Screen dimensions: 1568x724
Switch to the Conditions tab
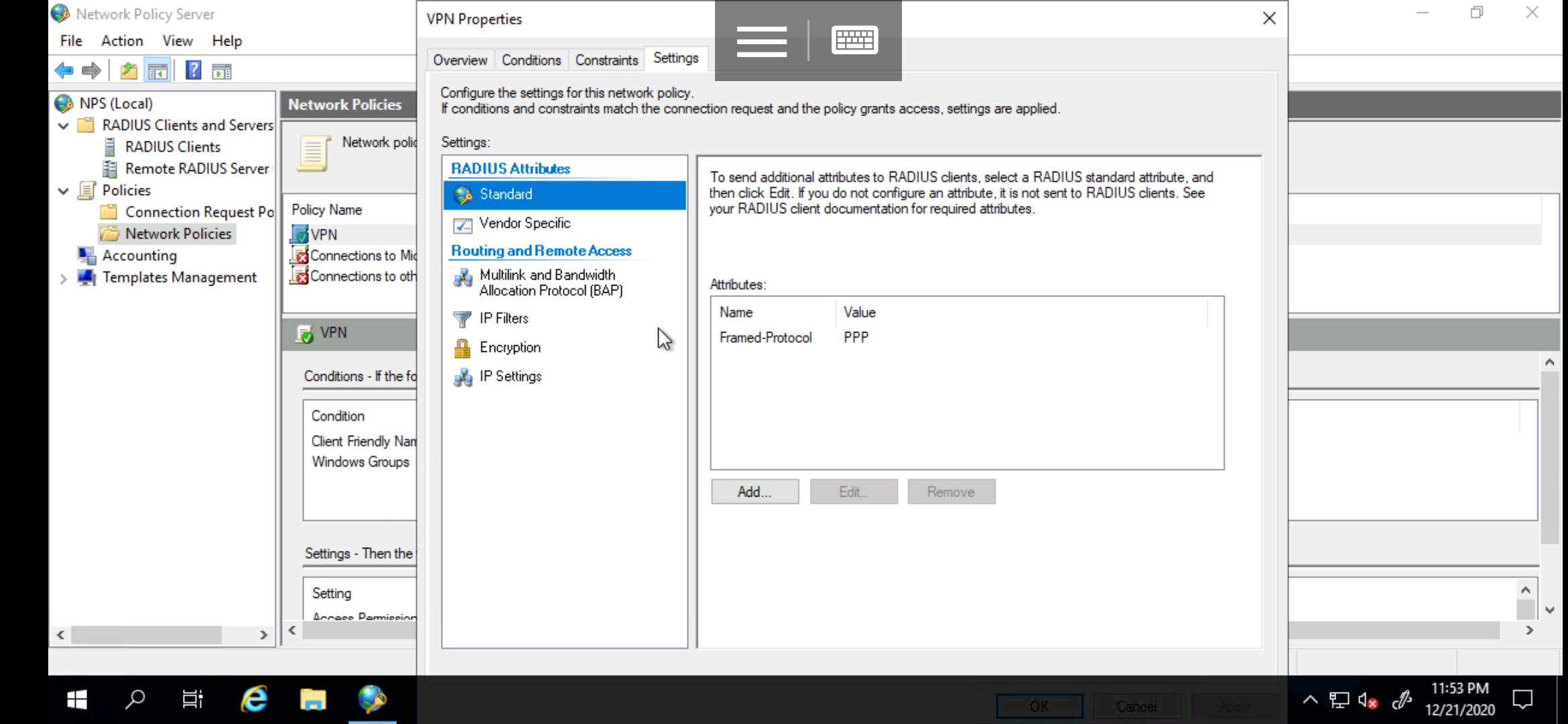coord(531,60)
